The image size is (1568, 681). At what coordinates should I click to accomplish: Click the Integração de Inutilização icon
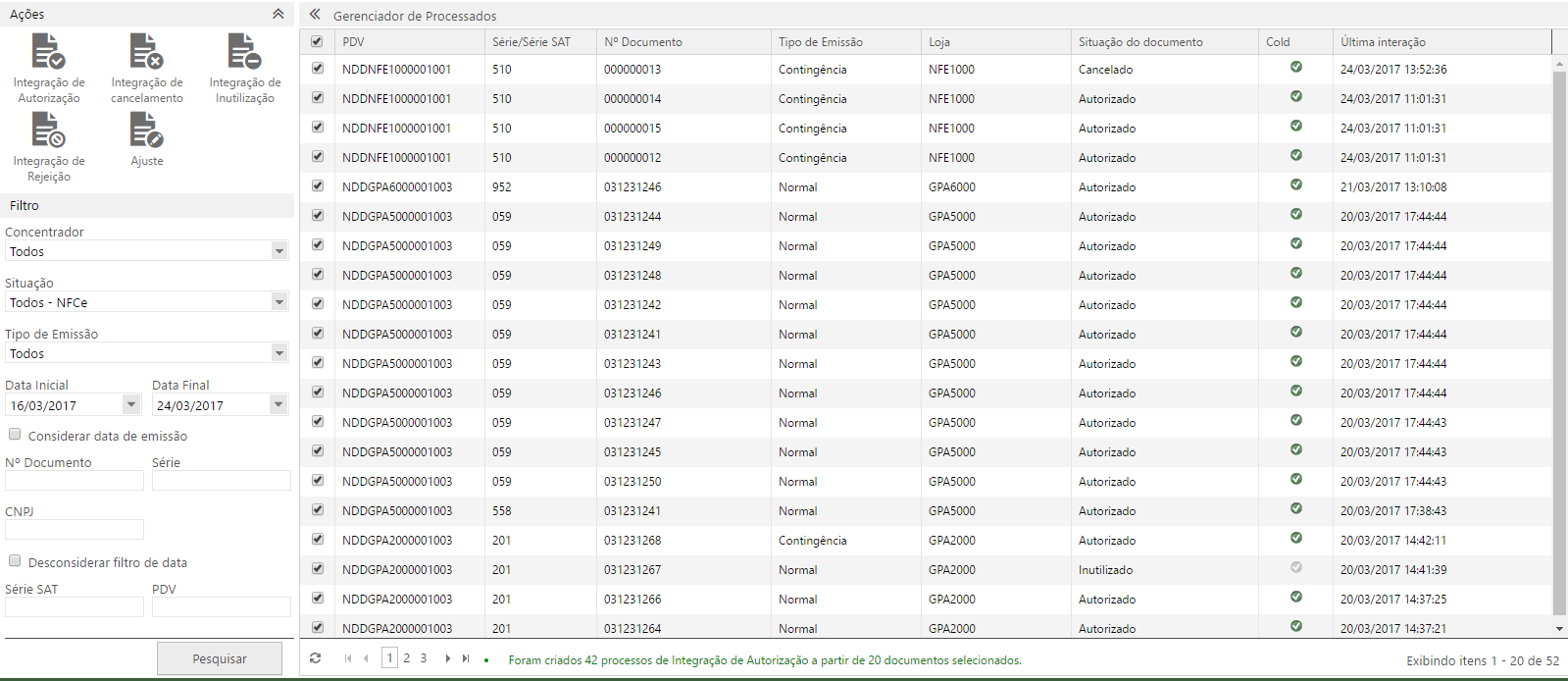(244, 51)
